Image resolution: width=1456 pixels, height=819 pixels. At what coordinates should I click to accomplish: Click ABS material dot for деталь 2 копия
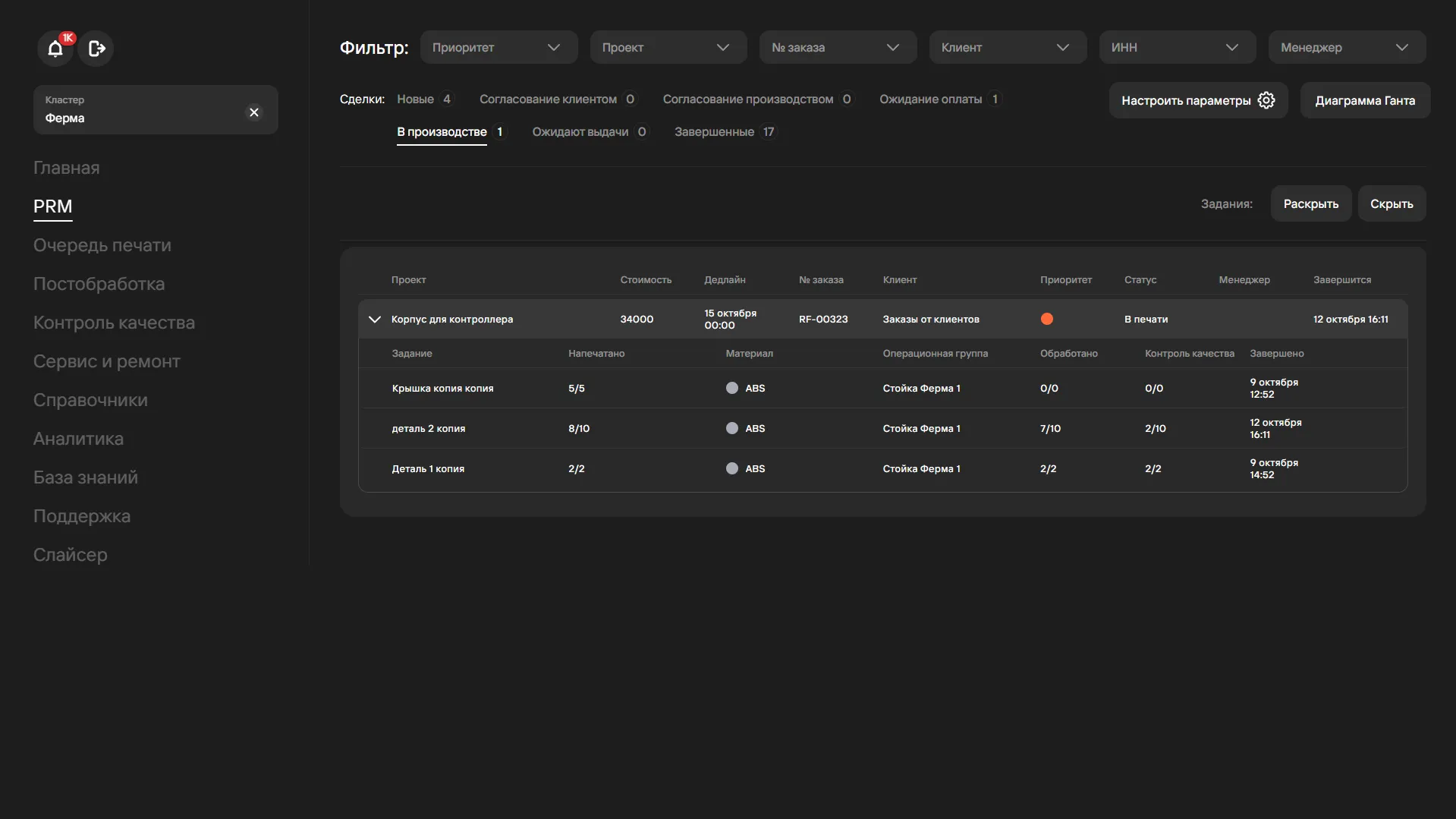tap(731, 429)
